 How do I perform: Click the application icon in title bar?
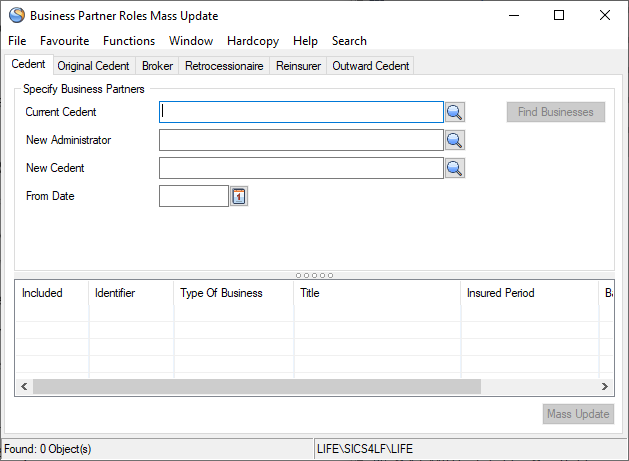point(16,15)
